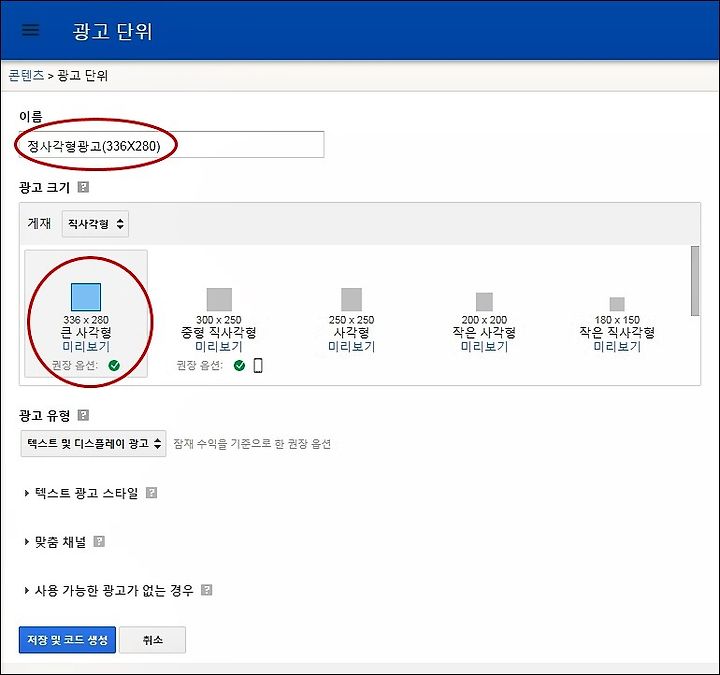Screen dimensions: 720x675
Task: Click help icon beside 사용 가능한 광고가 없는 경우
Action: pos(207,590)
